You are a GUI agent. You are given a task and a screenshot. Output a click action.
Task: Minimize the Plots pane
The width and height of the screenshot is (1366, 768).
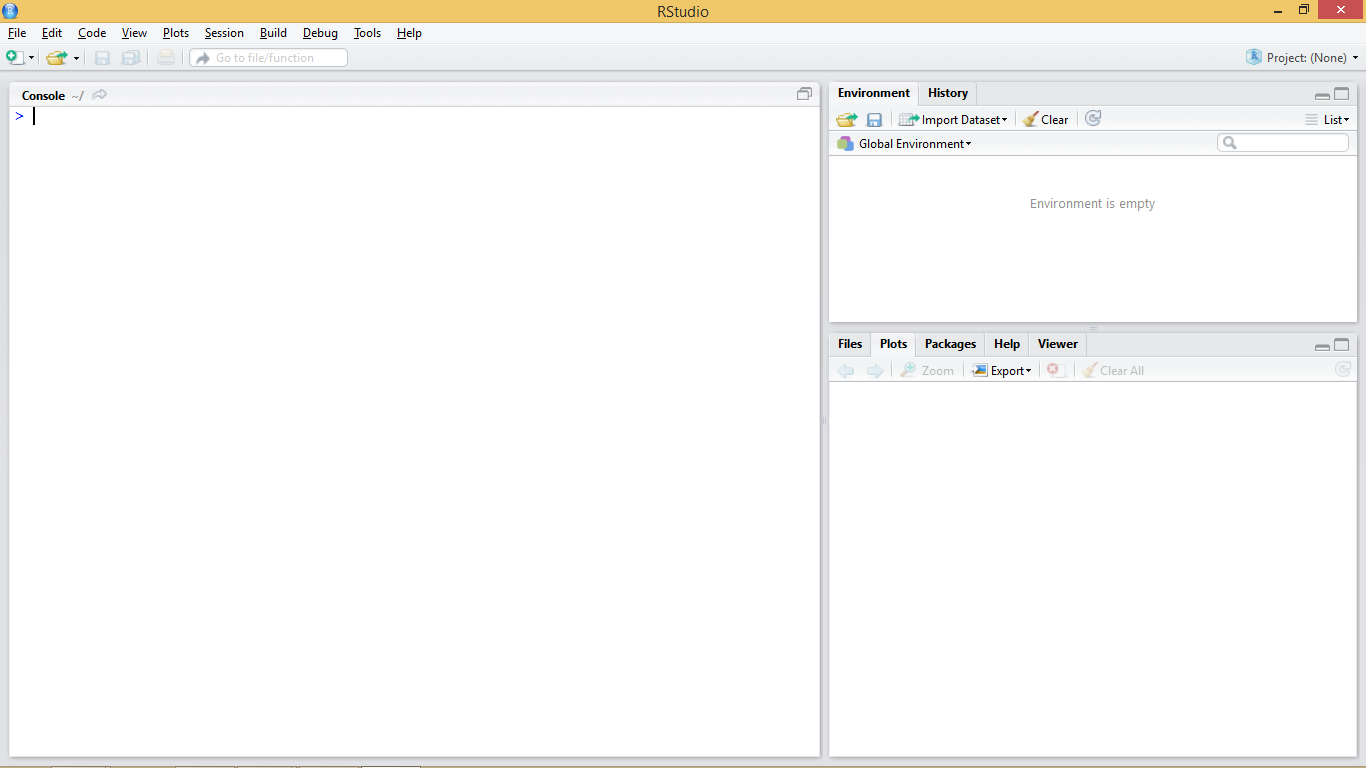click(x=1322, y=346)
